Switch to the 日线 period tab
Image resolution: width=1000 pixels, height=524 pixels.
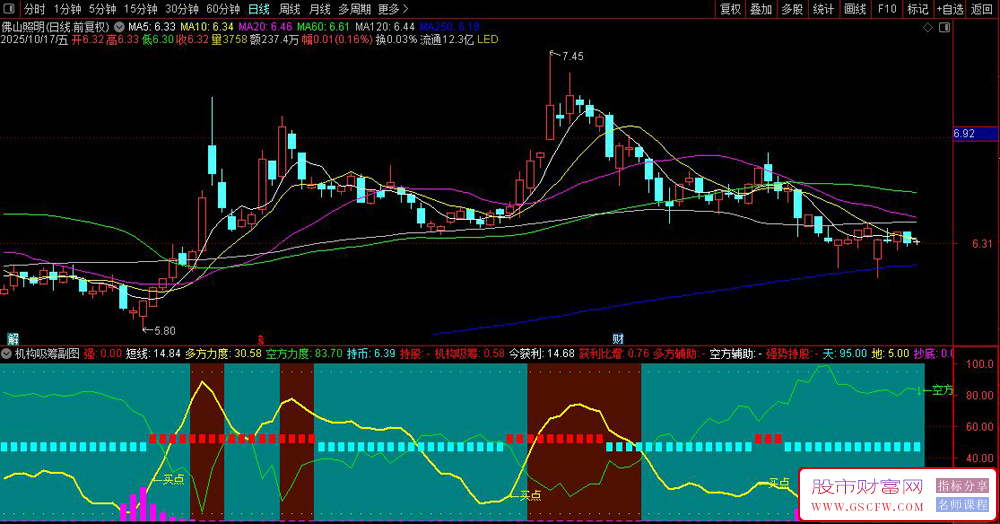point(258,9)
